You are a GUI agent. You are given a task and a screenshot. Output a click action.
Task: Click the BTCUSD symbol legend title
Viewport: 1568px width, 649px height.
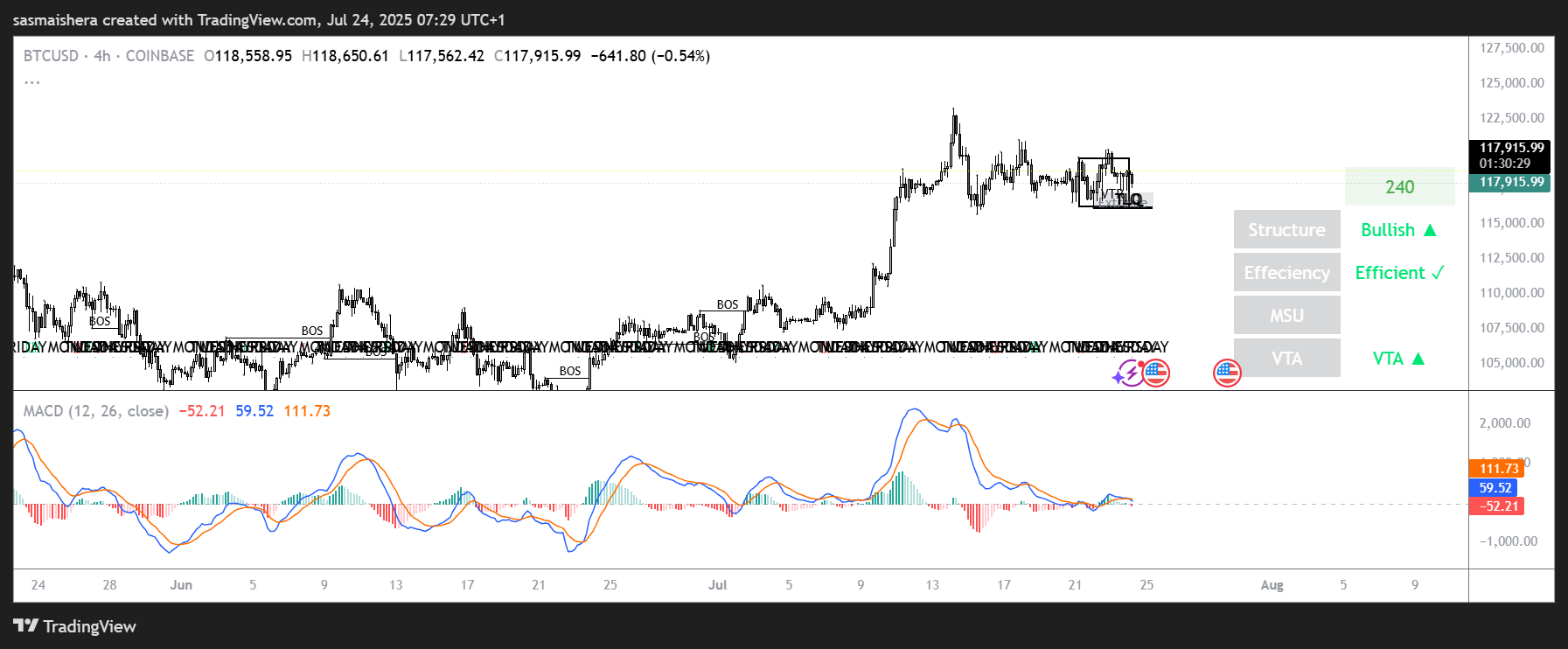coord(51,56)
